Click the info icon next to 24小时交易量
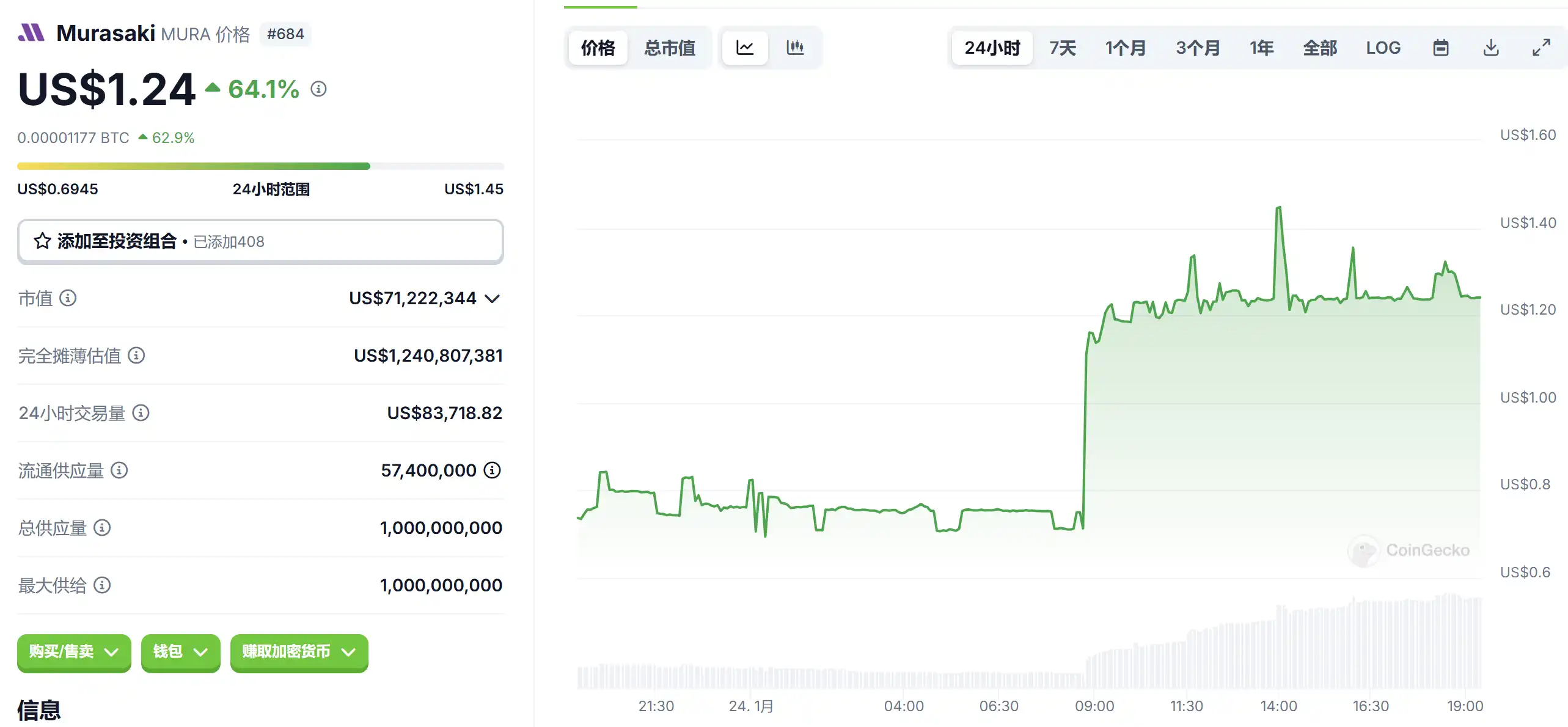 pos(141,413)
